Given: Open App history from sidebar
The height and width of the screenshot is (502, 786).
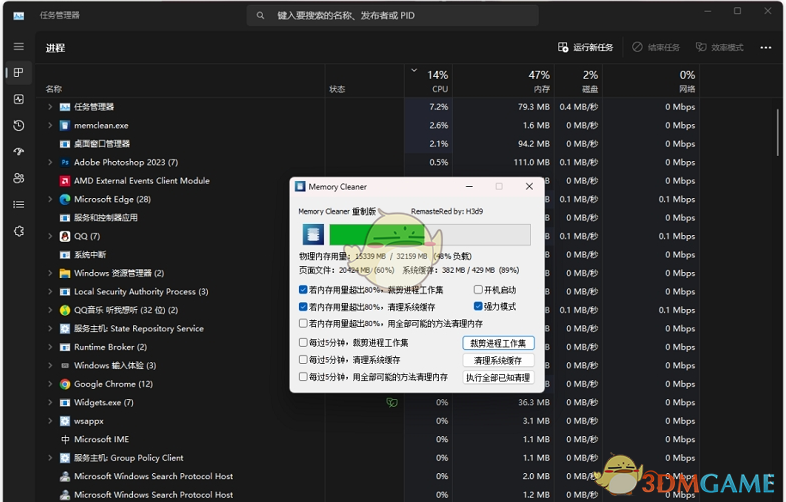Looking at the screenshot, I should (18, 125).
